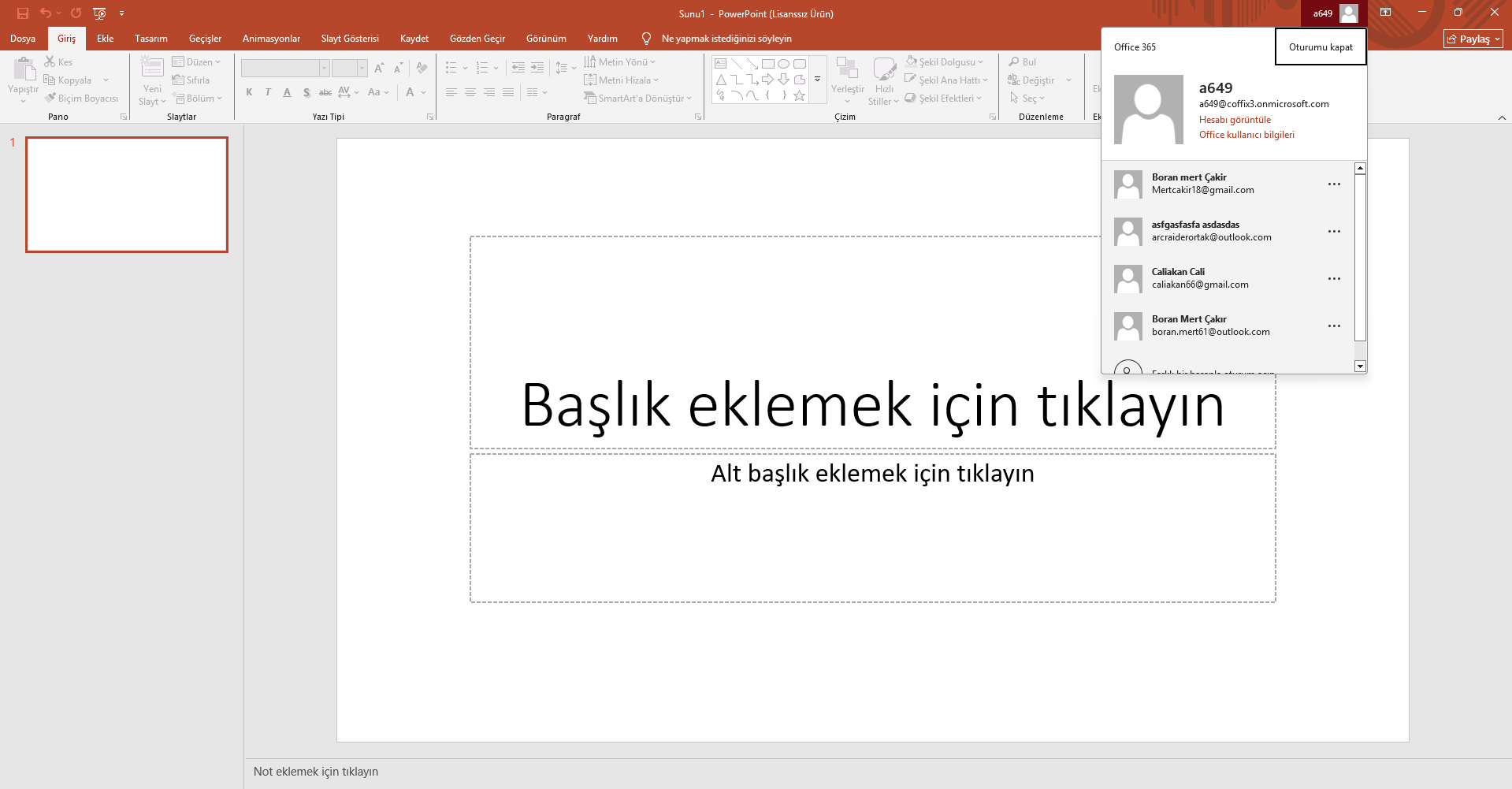
Task: Toggle underline (A) formatting
Action: pos(287,92)
